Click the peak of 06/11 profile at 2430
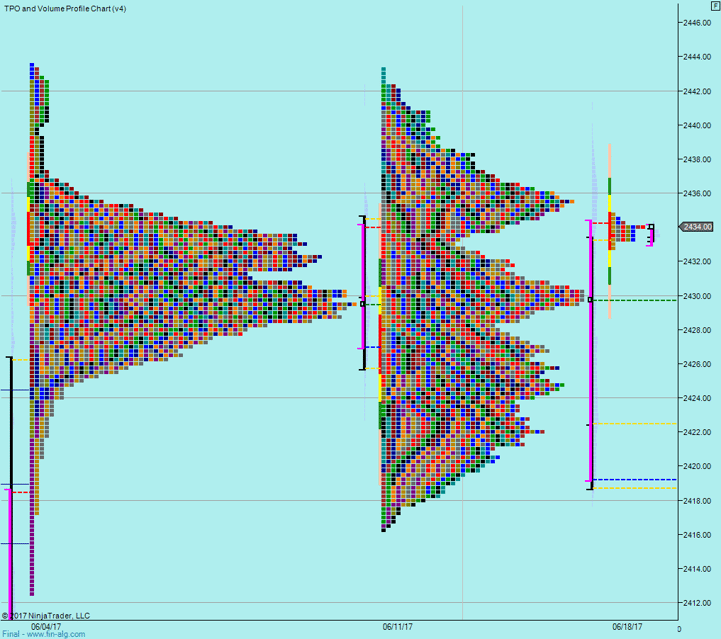 [x=580, y=295]
